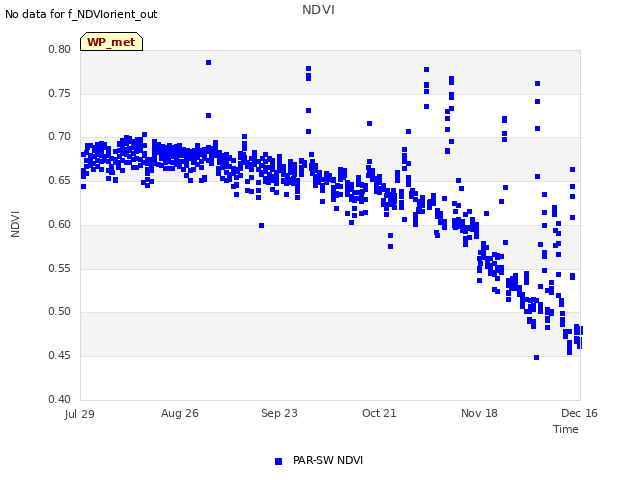Click the 0.50 y-axis tick label
Viewport: 640px width, 480px height.
tap(60, 312)
